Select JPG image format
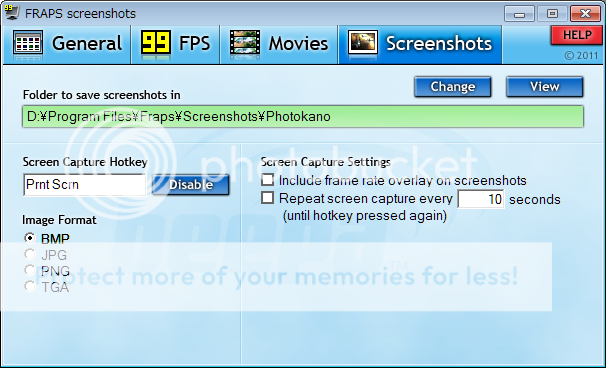Image resolution: width=606 pixels, height=368 pixels. (x=30, y=254)
